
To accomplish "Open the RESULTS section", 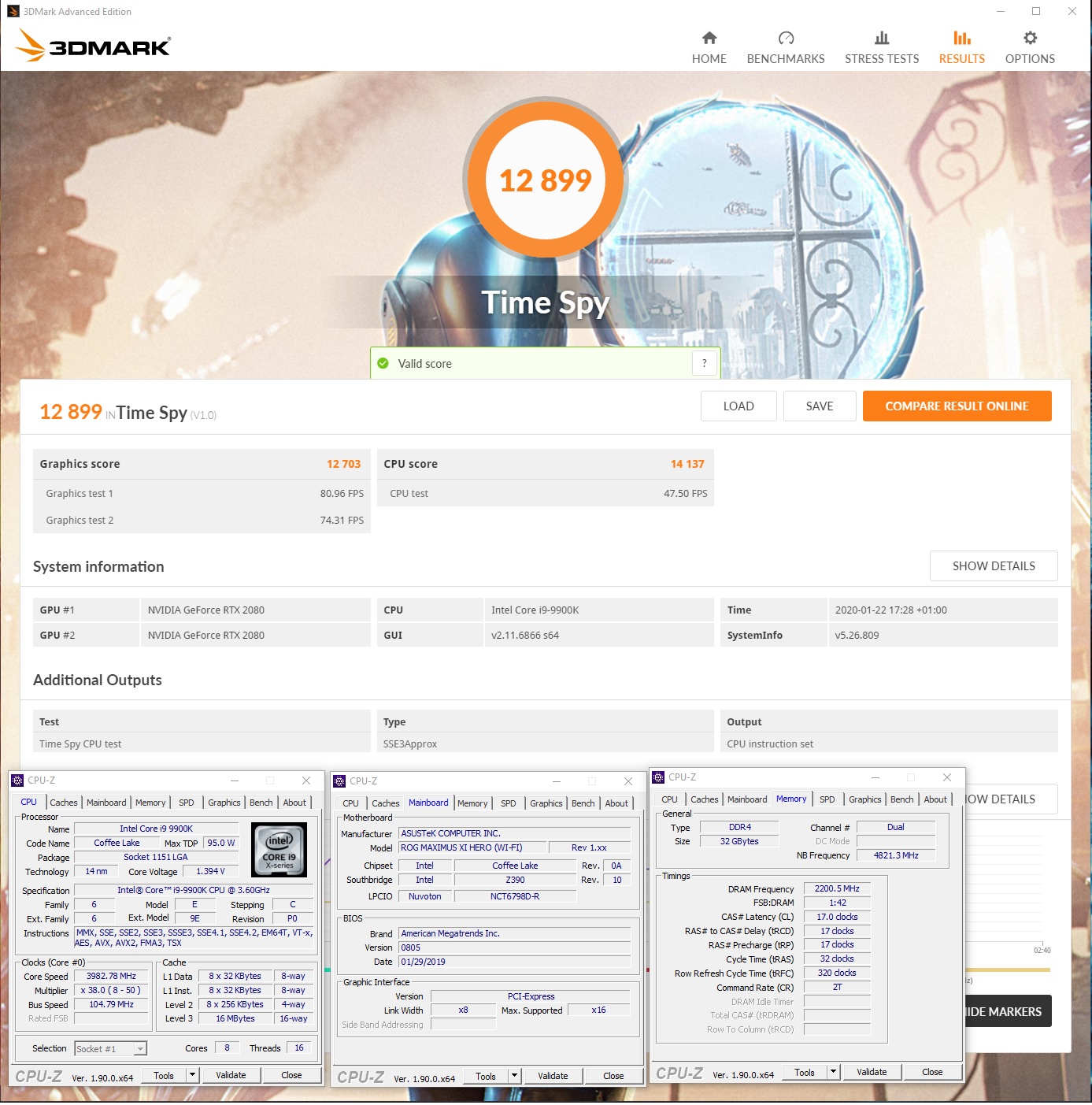I will (961, 48).
